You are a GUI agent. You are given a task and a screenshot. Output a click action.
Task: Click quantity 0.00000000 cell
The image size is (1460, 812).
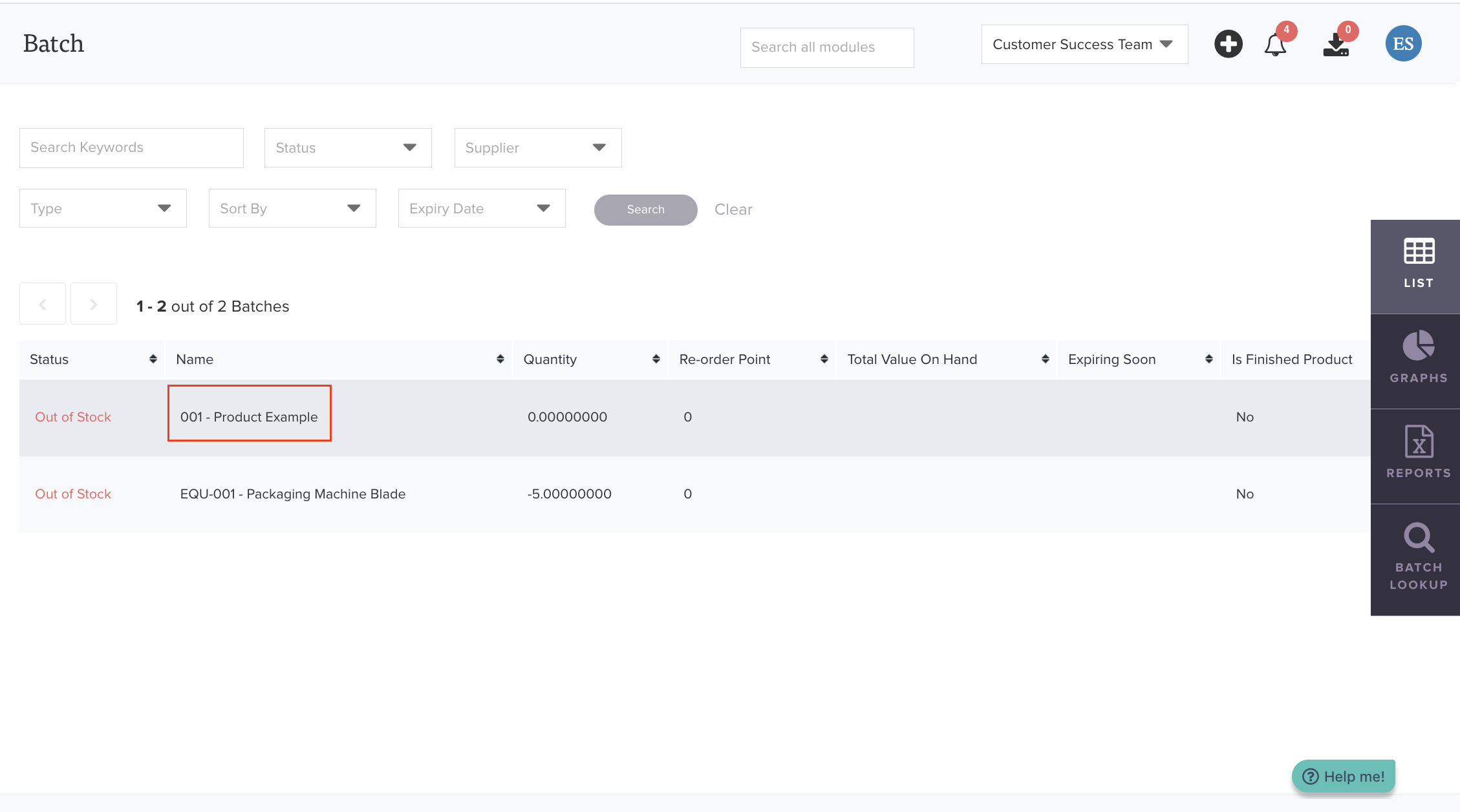(567, 417)
